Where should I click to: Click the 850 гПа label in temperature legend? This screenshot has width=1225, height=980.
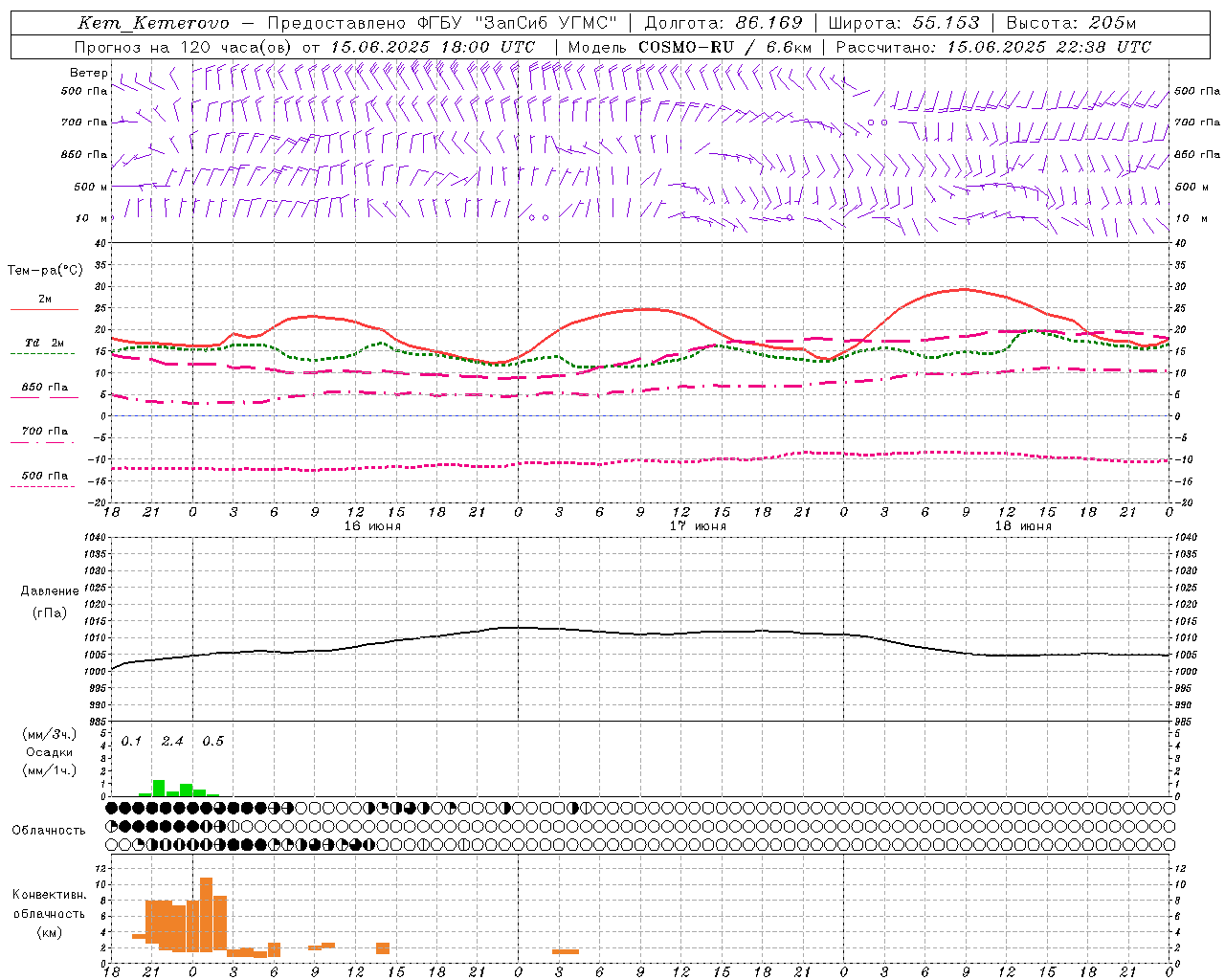[45, 388]
